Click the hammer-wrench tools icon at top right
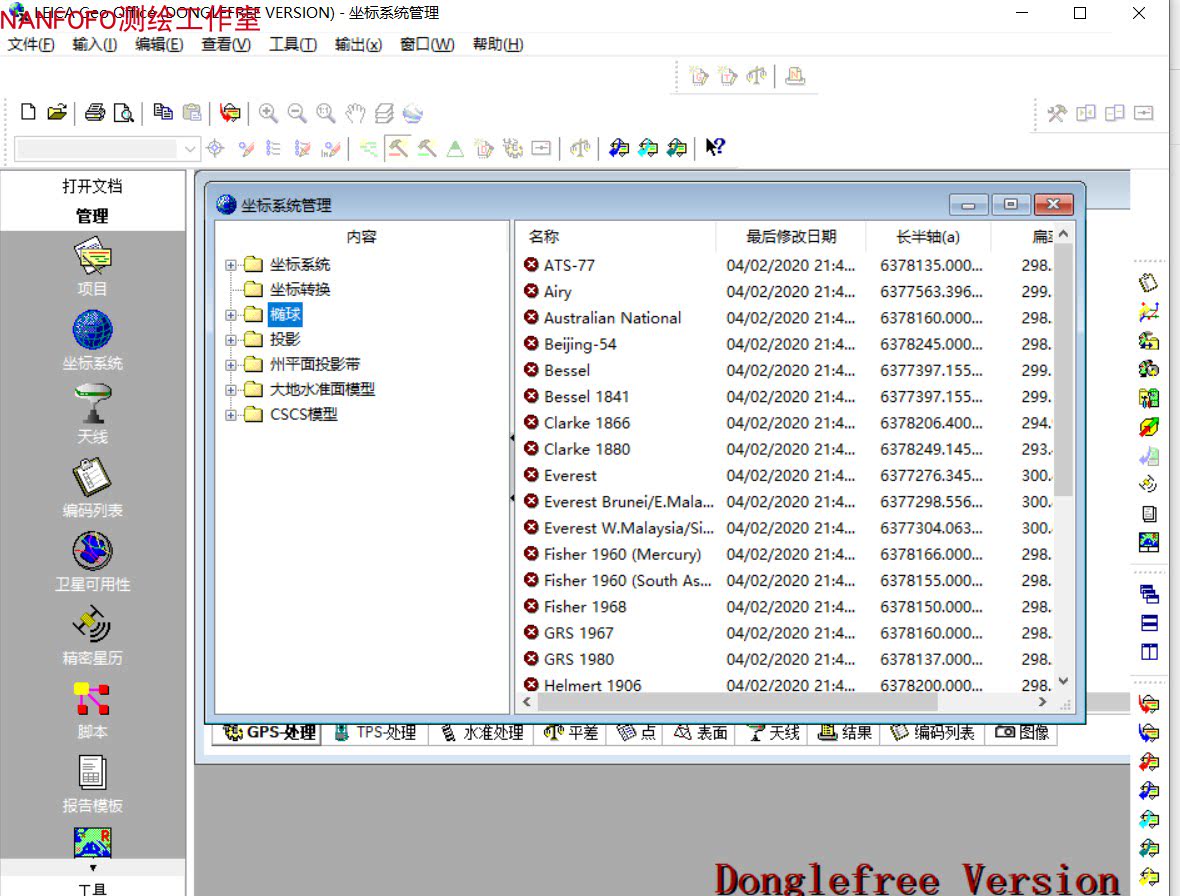Screen dimensions: 1180x896 [x=1057, y=113]
